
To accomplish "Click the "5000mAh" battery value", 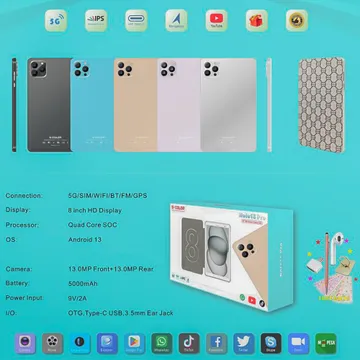I will point(83,284).
